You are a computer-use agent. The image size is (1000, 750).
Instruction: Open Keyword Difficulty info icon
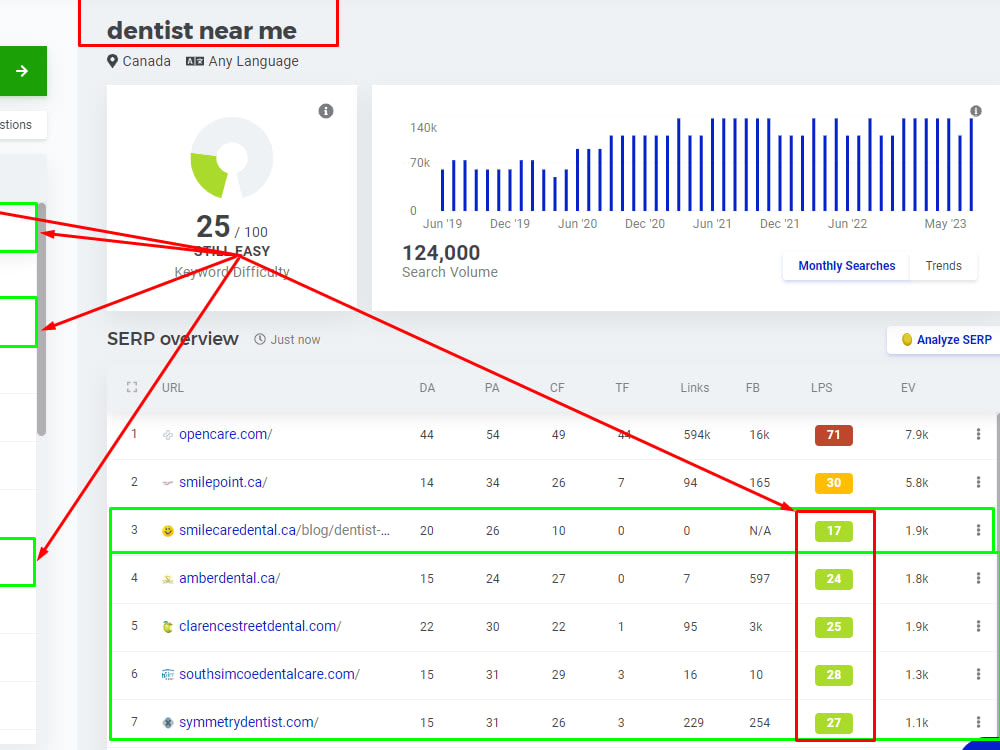click(326, 111)
